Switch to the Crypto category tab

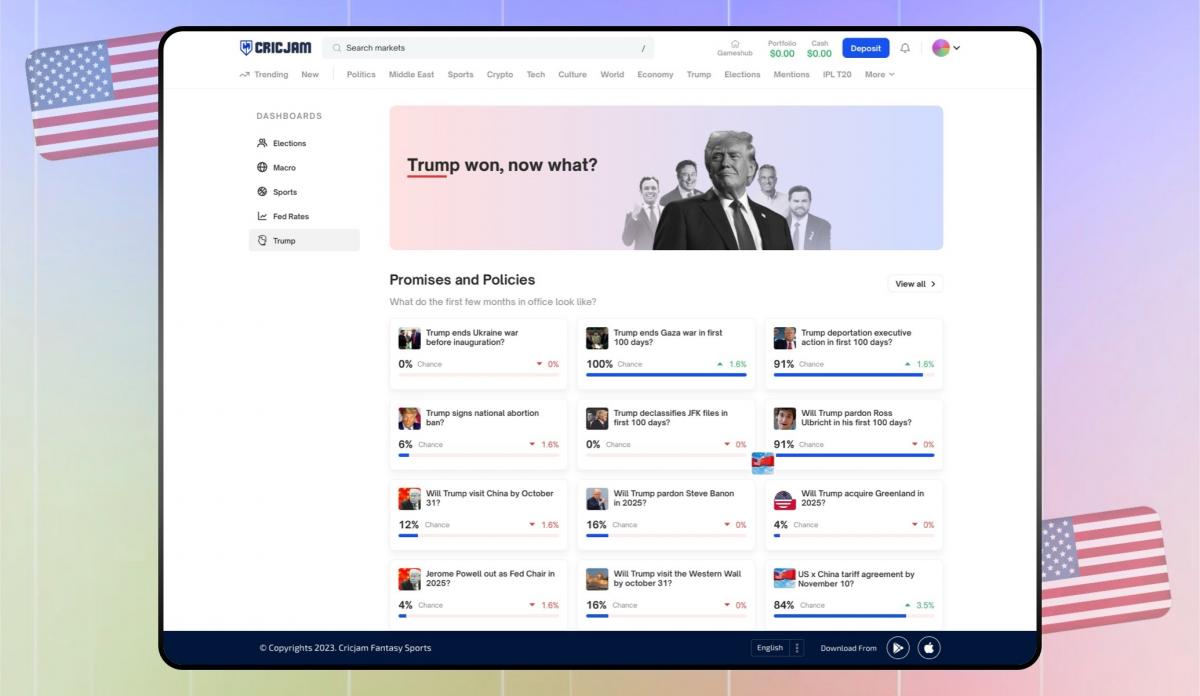click(x=500, y=74)
